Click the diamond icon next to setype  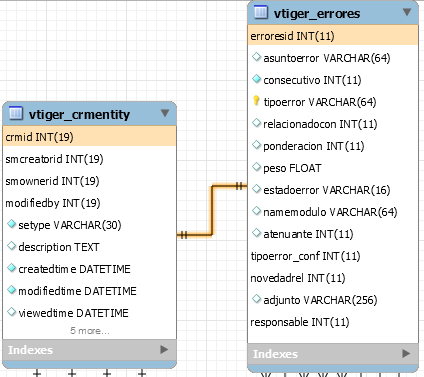12,224
